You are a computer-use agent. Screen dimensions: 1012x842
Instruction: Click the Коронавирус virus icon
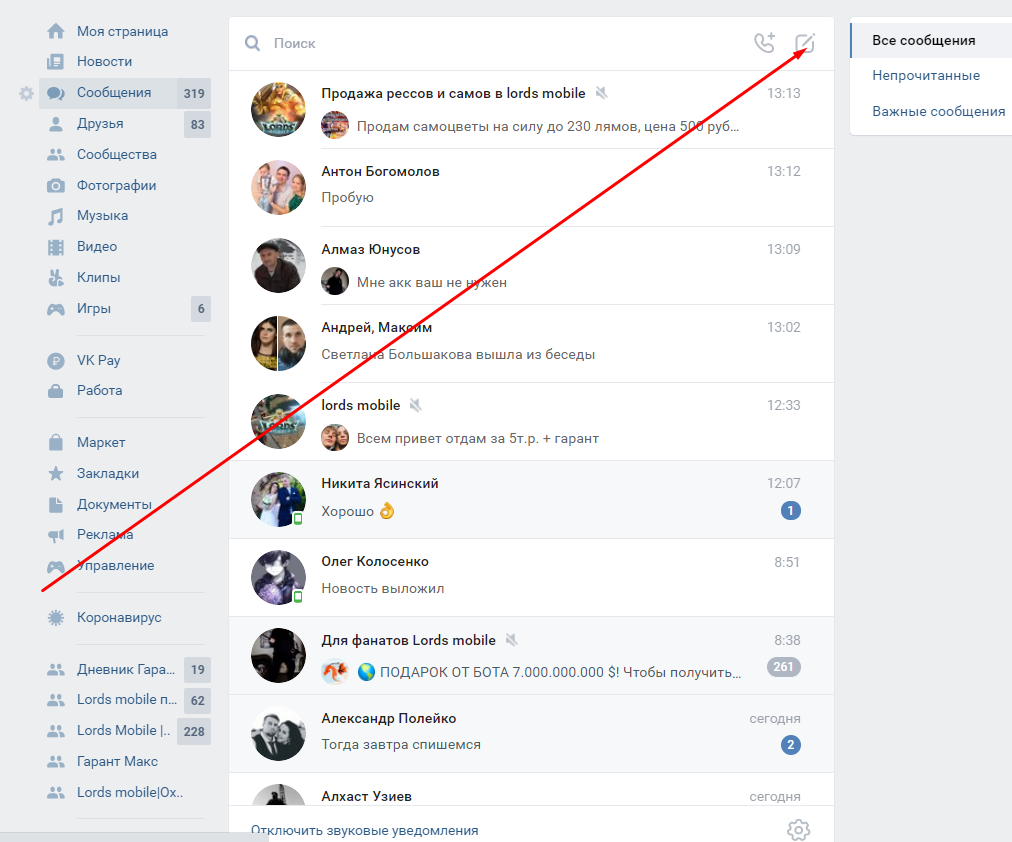point(56,617)
